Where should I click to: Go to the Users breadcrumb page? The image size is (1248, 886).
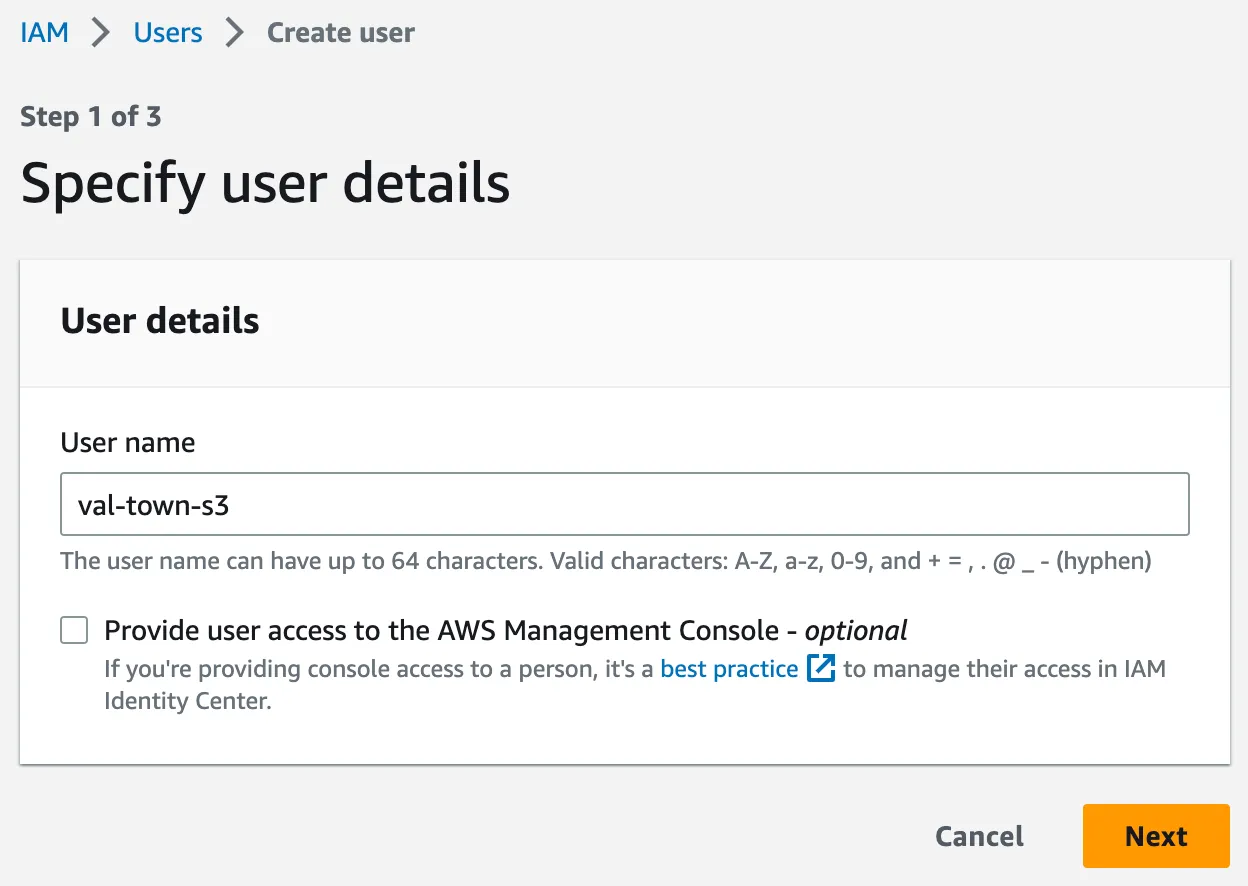click(168, 33)
